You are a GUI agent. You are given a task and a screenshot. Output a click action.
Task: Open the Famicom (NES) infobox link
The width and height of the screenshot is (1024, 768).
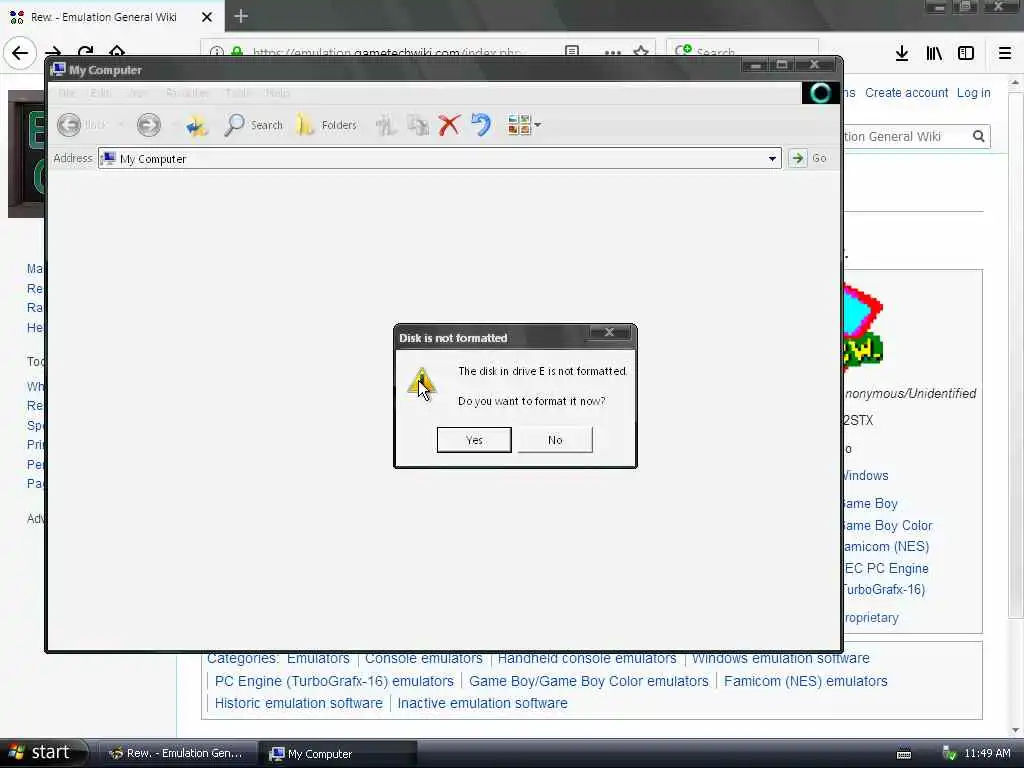point(886,547)
